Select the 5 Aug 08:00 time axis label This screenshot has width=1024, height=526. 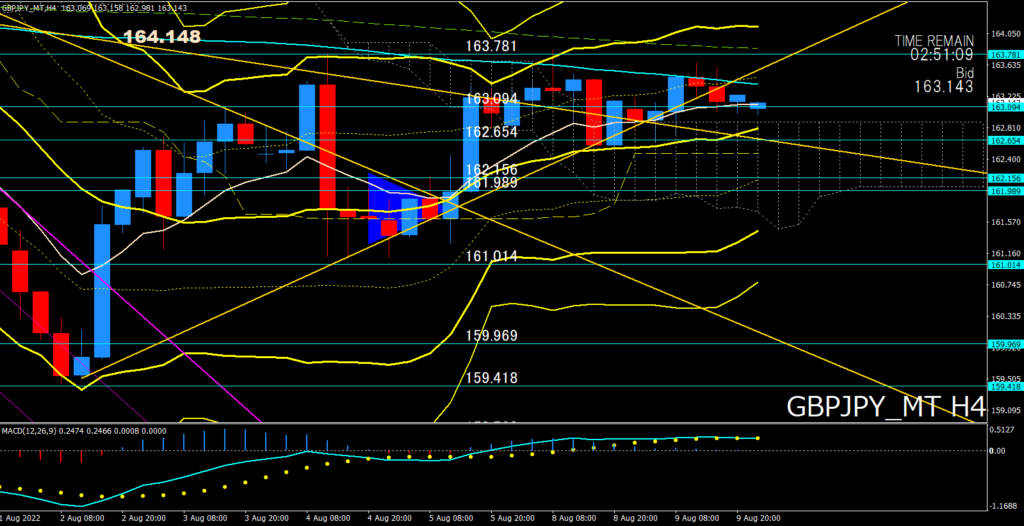click(451, 518)
